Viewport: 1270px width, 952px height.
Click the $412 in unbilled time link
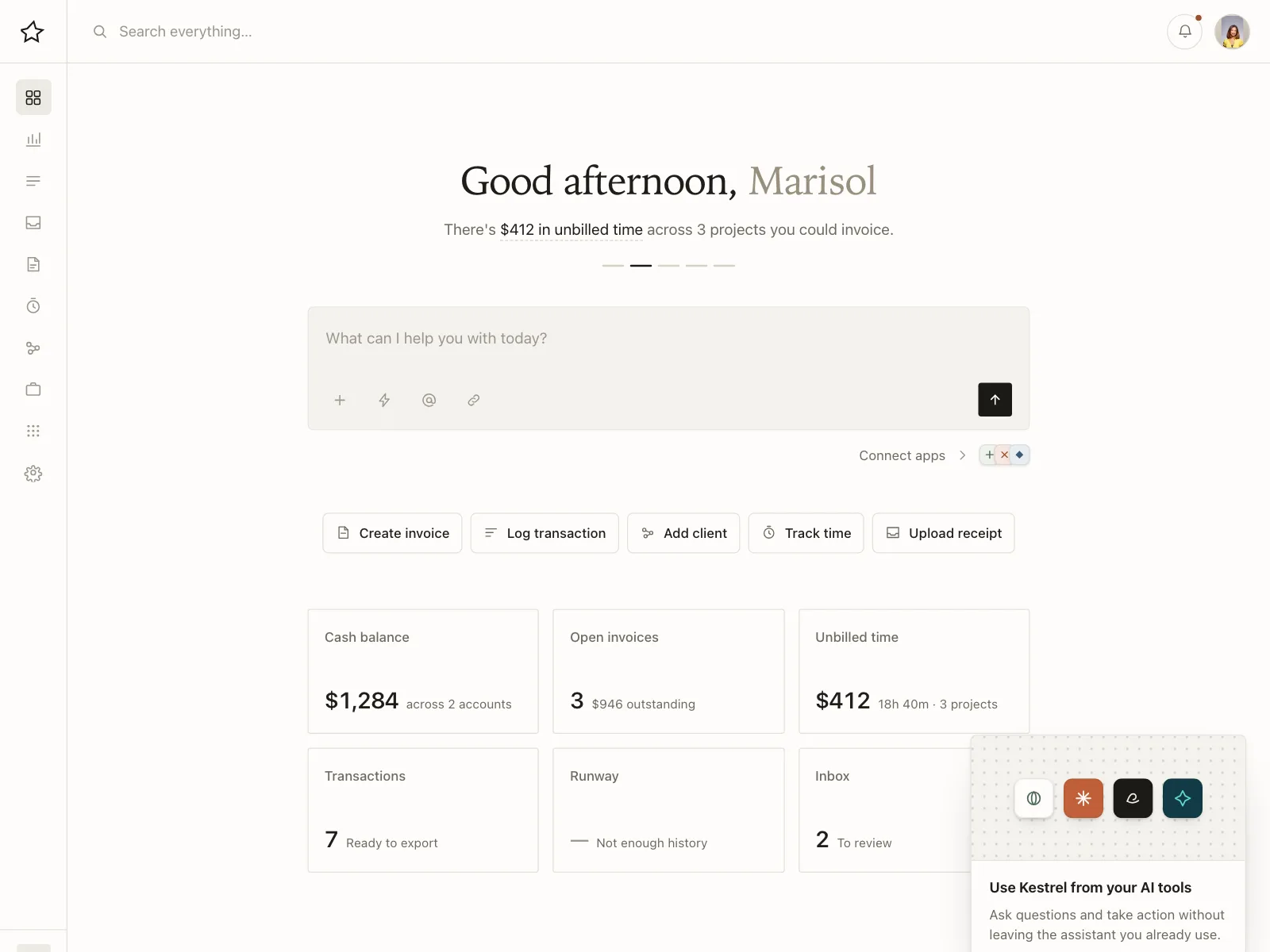pyautogui.click(x=571, y=230)
